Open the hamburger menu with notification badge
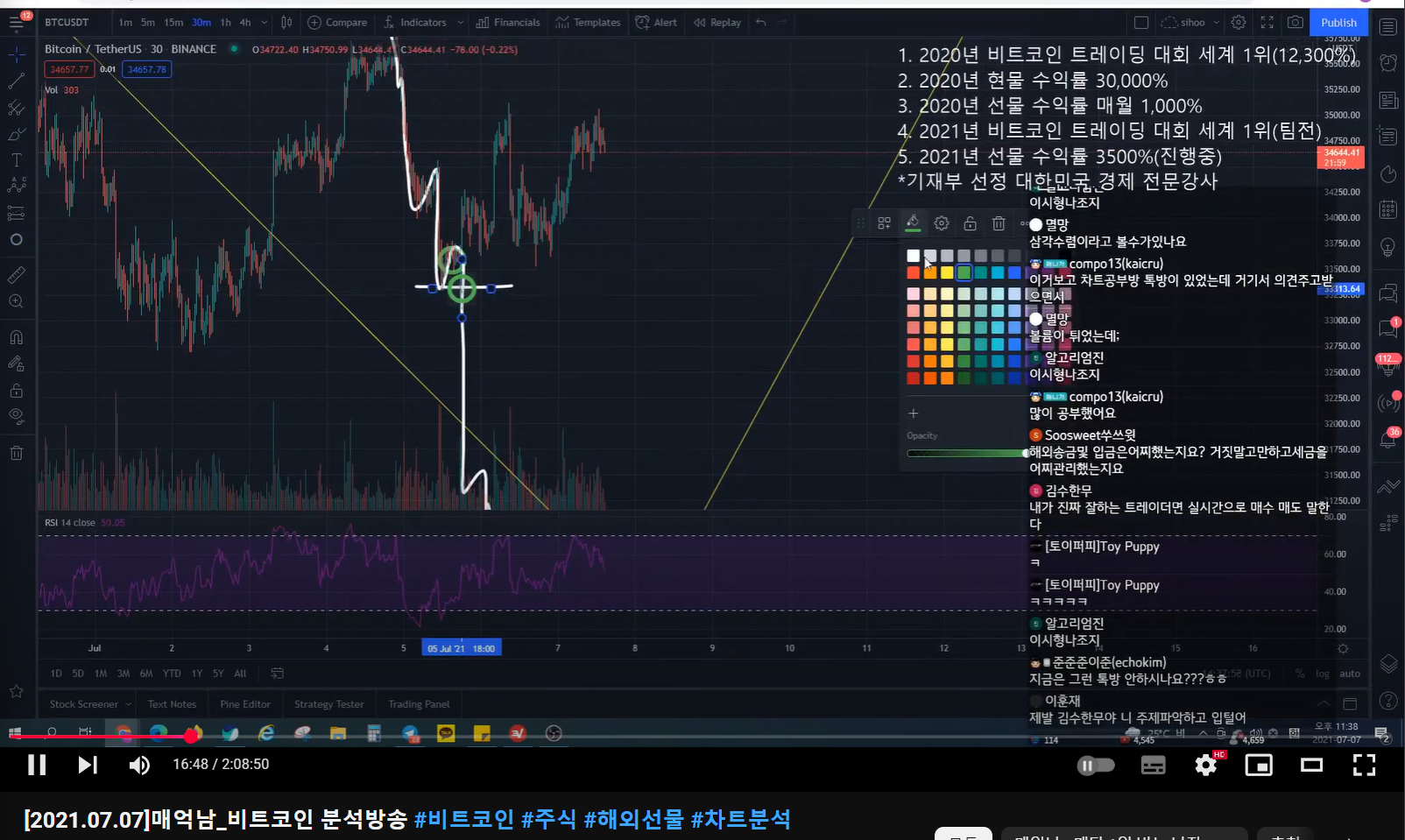Image resolution: width=1405 pixels, height=840 pixels. click(x=17, y=23)
